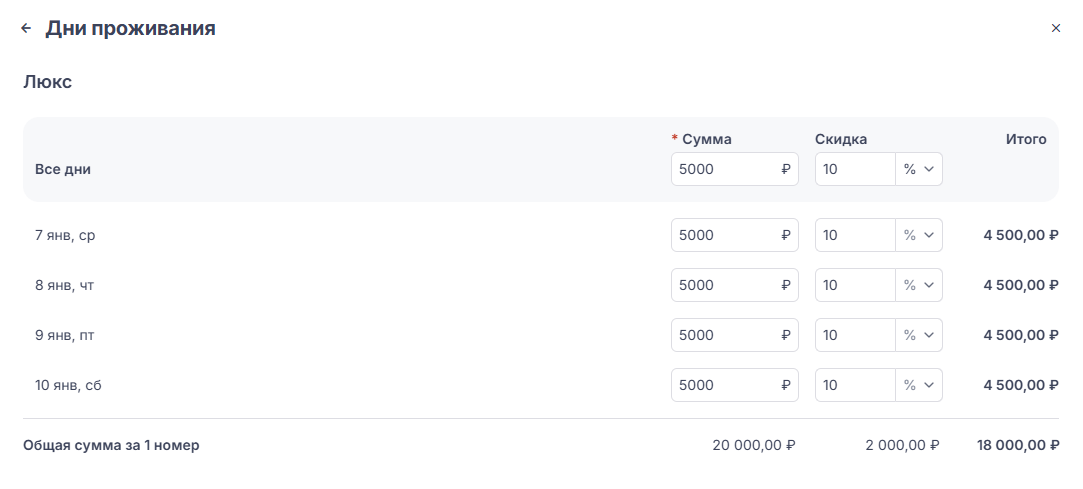Click the Дни проживания header title
The height and width of the screenshot is (489, 1083).
[x=130, y=29]
